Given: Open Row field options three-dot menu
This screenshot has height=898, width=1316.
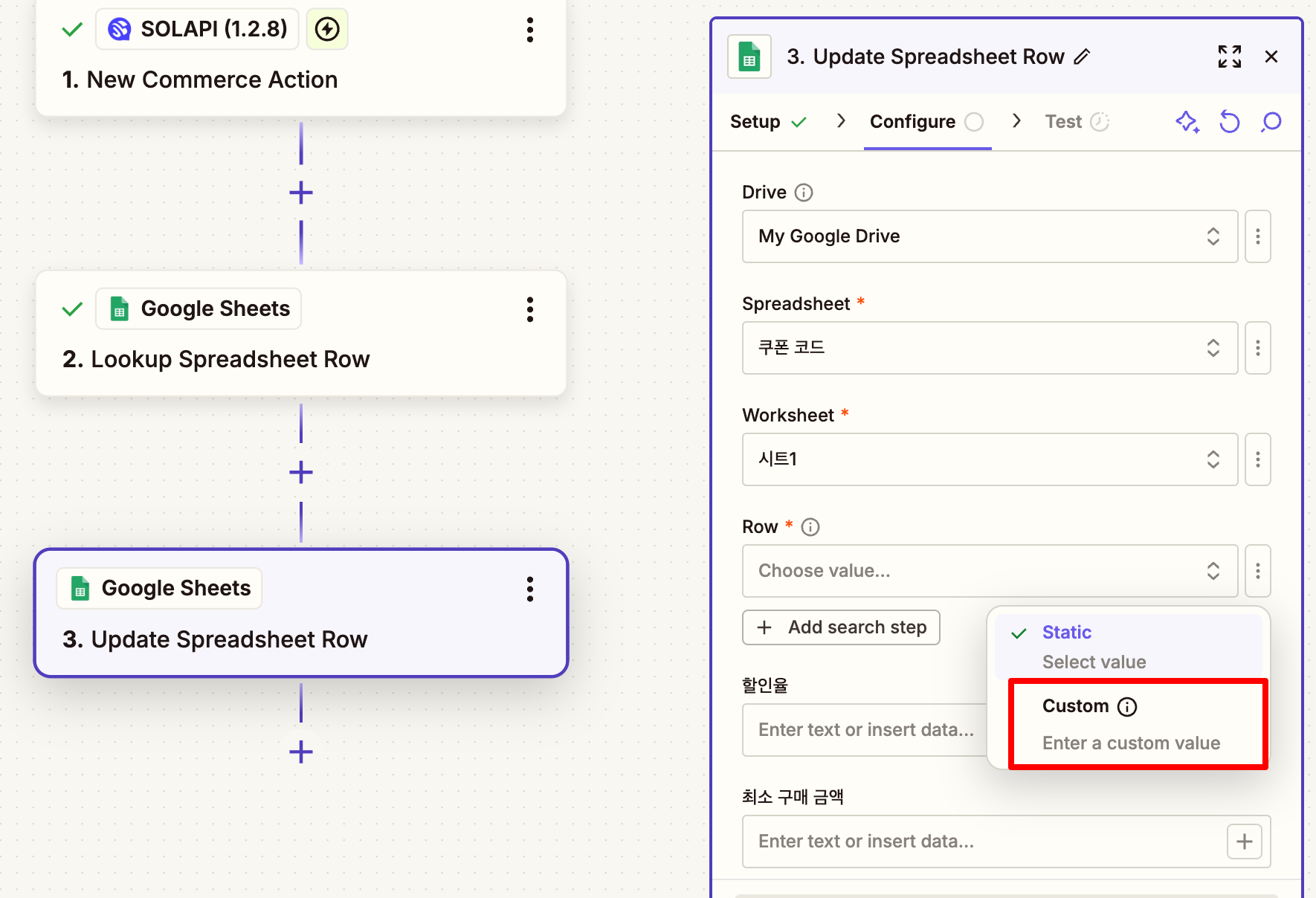Looking at the screenshot, I should 1258,571.
